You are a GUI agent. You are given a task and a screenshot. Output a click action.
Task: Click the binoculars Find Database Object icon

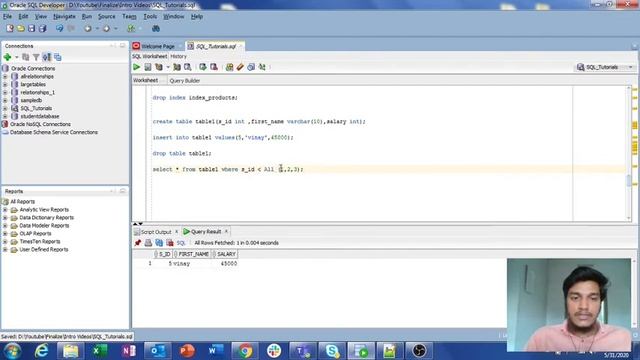coord(156,29)
